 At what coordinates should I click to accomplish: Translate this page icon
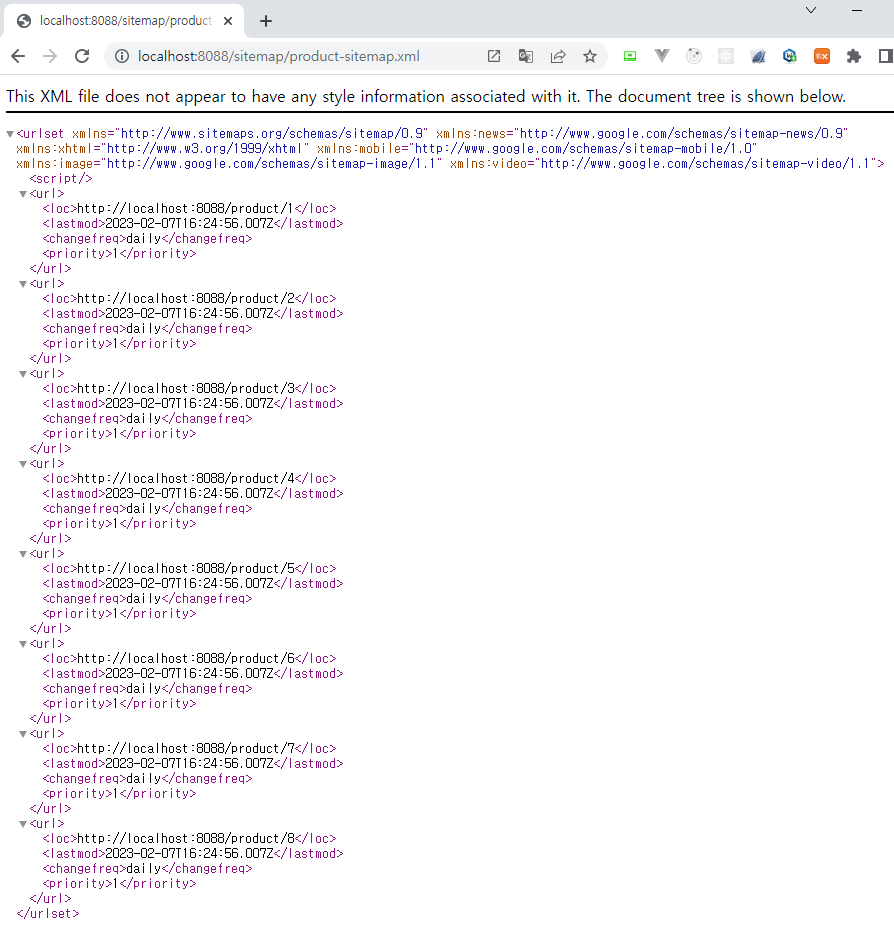(x=526, y=56)
